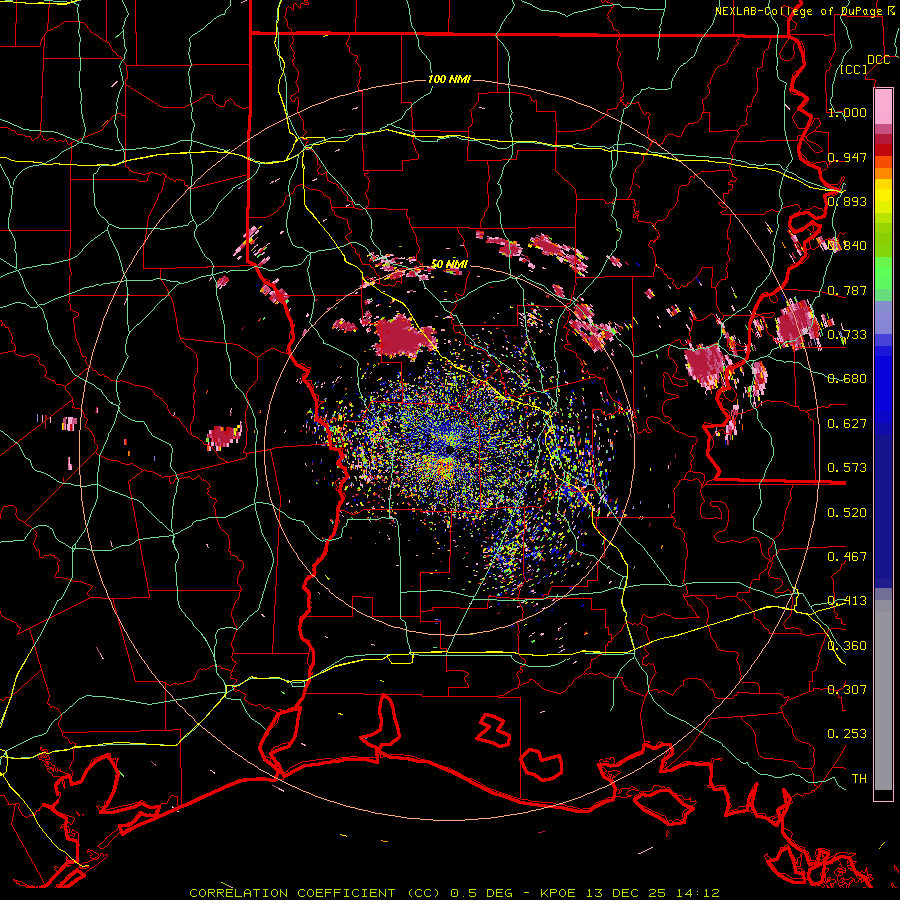Click the 0.733 scale label
Viewport: 900px width, 900px height.
[847, 334]
